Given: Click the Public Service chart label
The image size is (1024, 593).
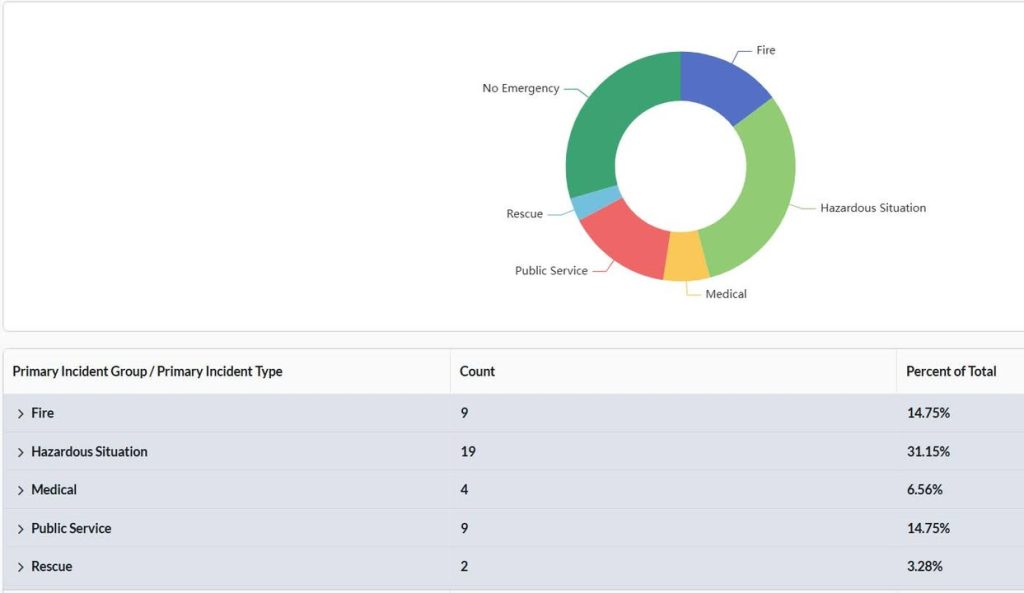Looking at the screenshot, I should coord(551,270).
